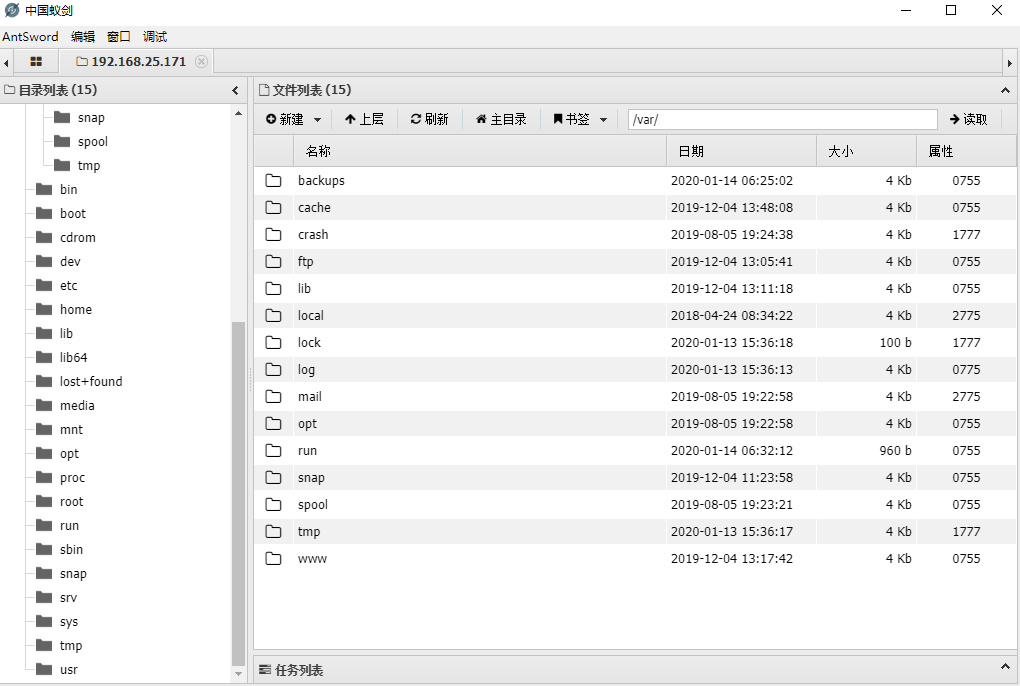This screenshot has height=686, width=1020.
Task: Switch to the home grid tab
Action: tap(36, 62)
